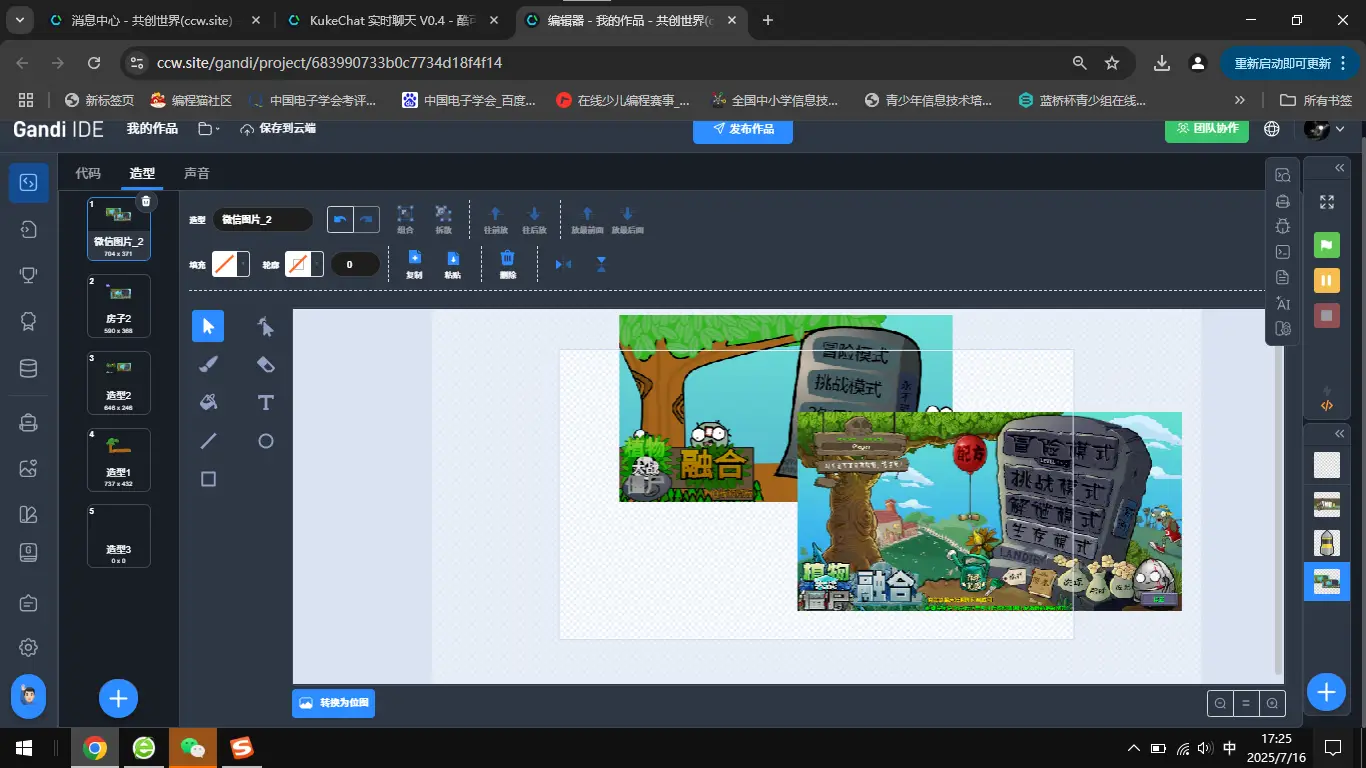Click the orange pause button

pos(1326,281)
